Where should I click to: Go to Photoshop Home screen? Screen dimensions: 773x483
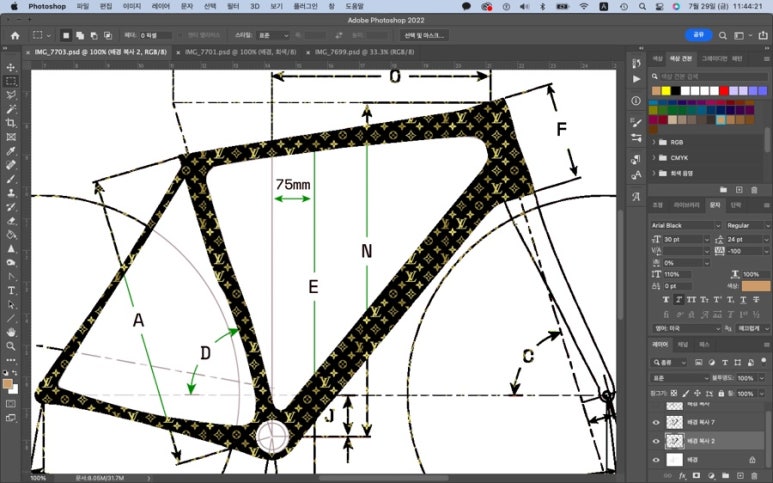tap(15, 35)
